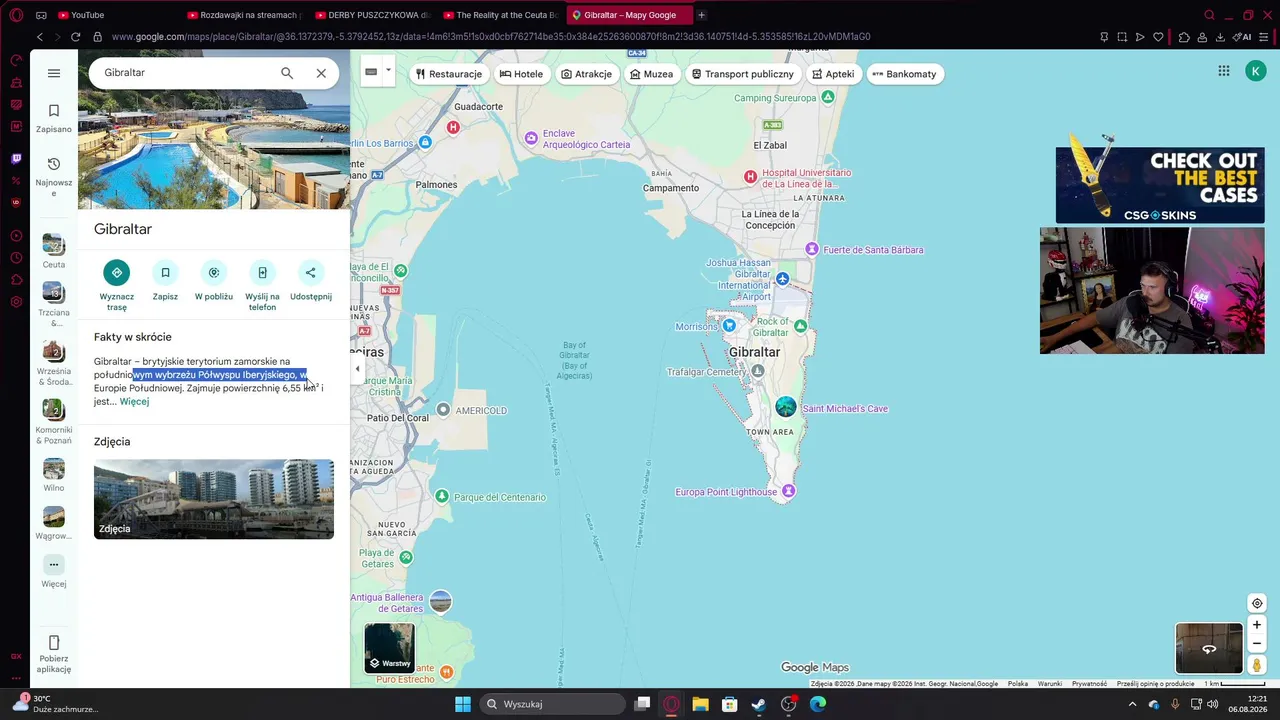Click the browser address bar URL
The image size is (1280, 720).
pos(491,37)
